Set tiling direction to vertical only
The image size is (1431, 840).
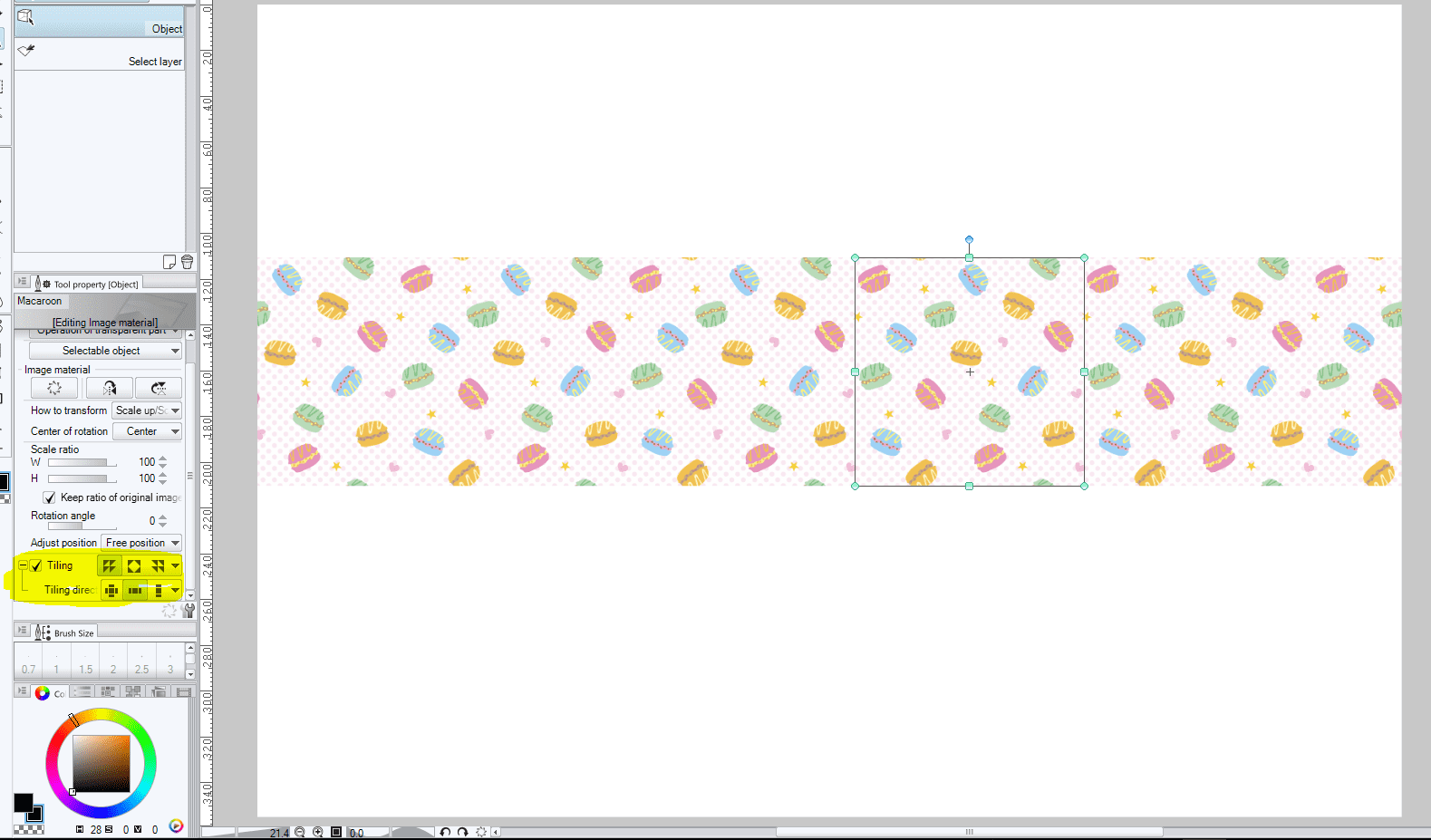159,590
